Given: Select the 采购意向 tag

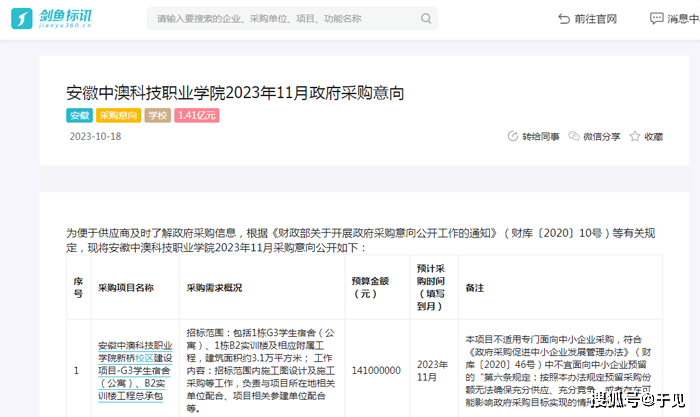Looking at the screenshot, I should point(118,115).
